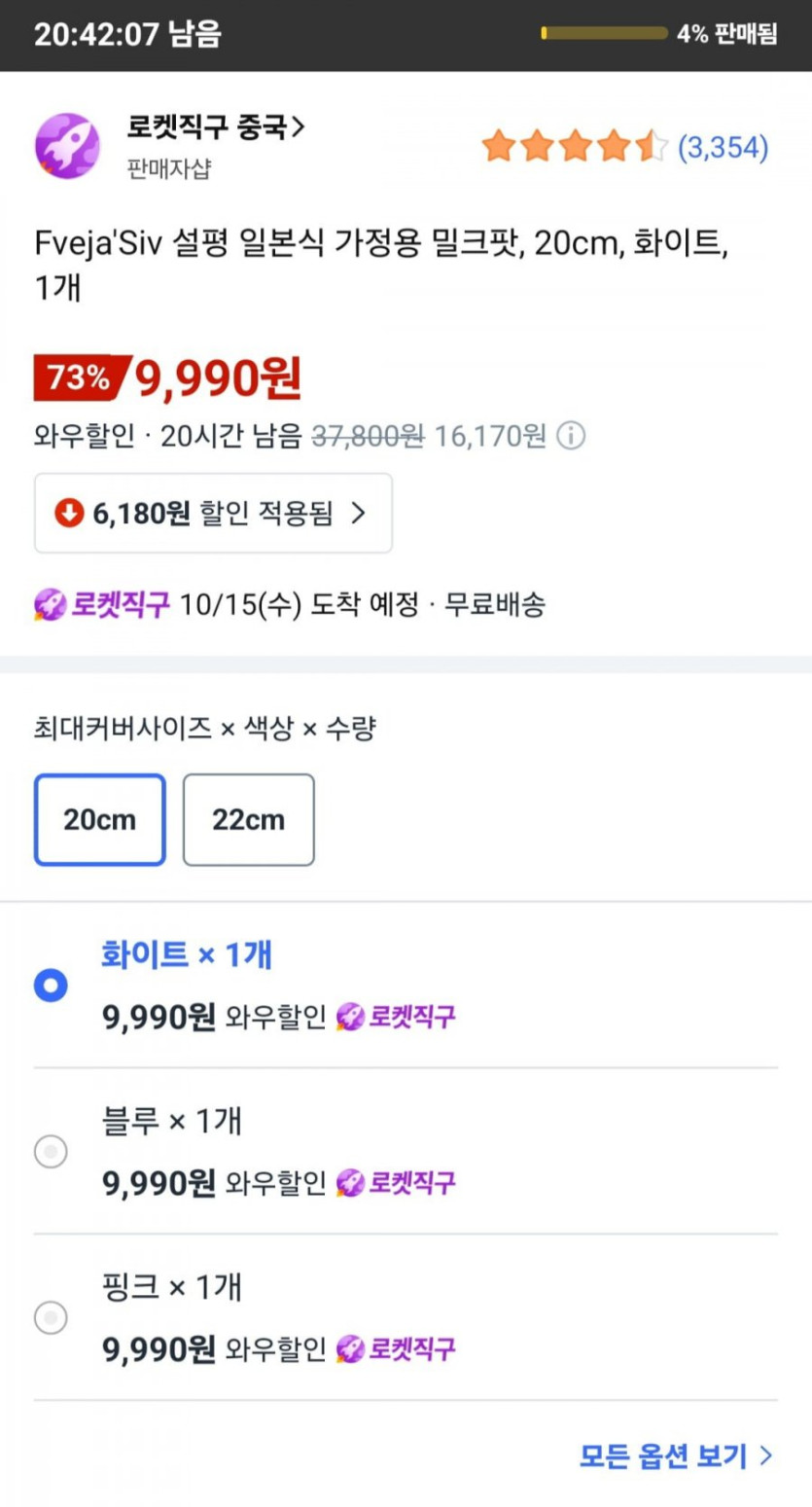The width and height of the screenshot is (812, 1507).
Task: Tap the 판매자샵 label under seller name
Action: [x=168, y=169]
